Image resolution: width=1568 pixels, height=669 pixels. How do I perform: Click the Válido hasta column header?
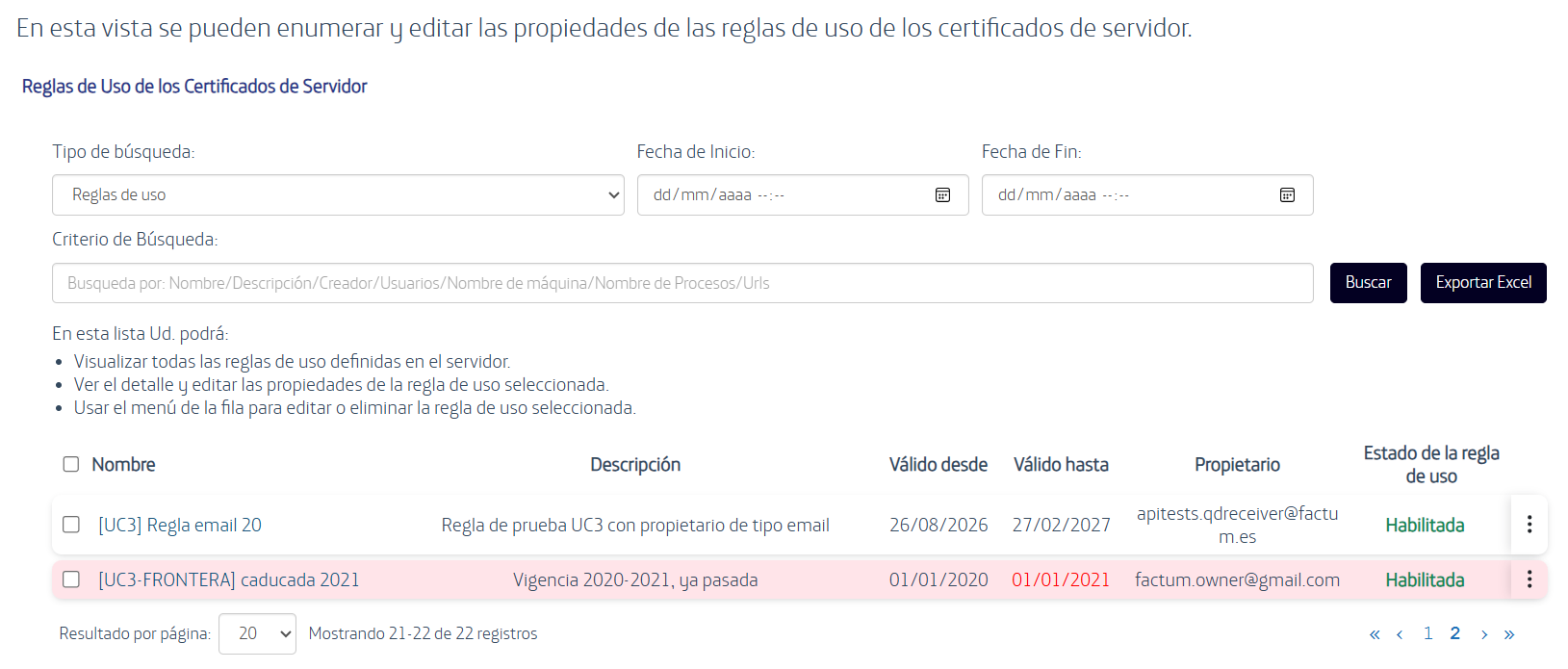click(1061, 464)
